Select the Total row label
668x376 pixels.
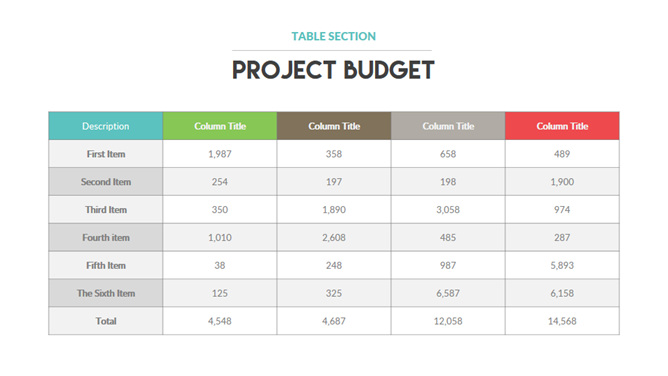[106, 321]
